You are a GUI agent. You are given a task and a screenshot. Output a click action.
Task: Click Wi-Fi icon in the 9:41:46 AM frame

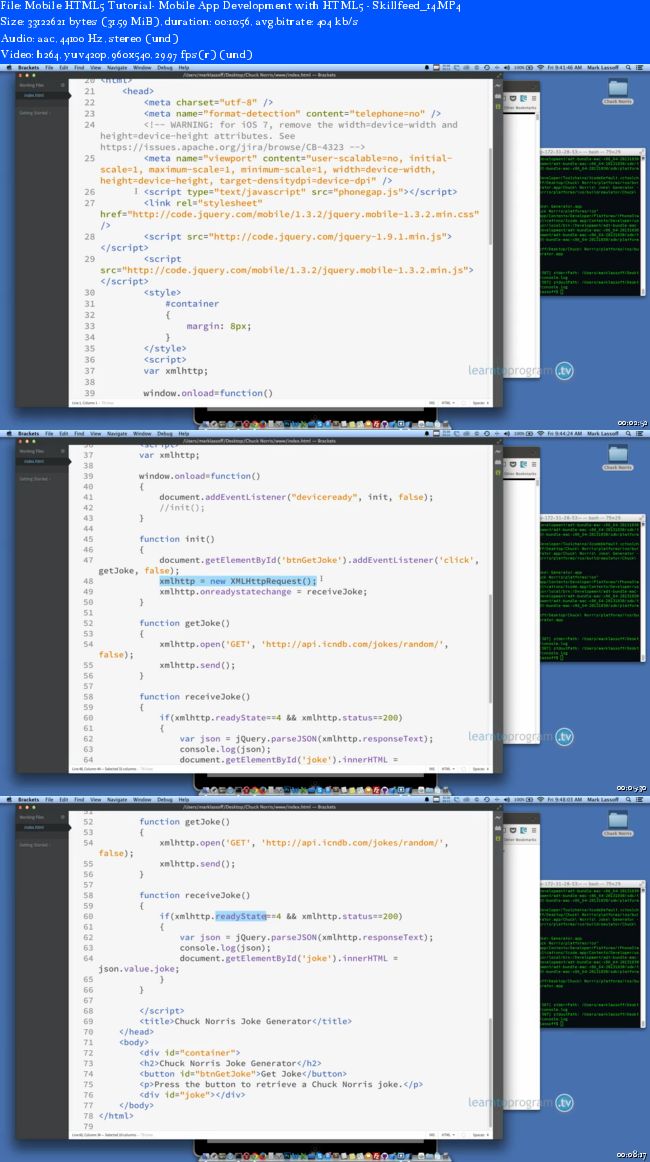tap(540, 67)
